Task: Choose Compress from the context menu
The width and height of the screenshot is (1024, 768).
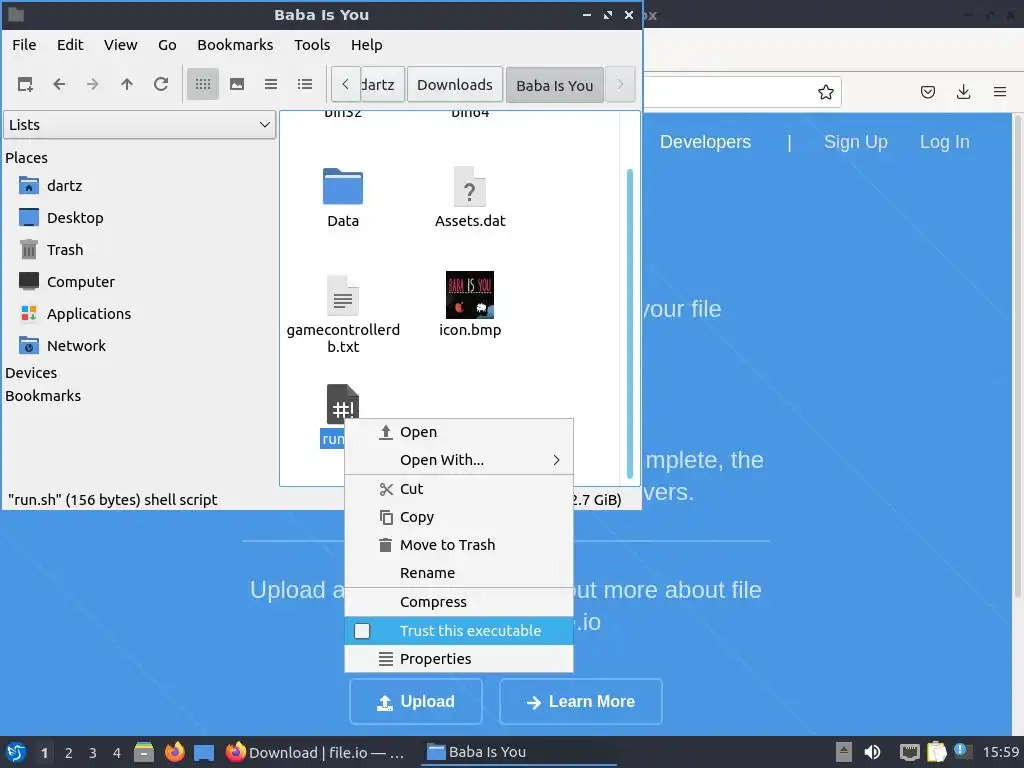Action: 459,601
